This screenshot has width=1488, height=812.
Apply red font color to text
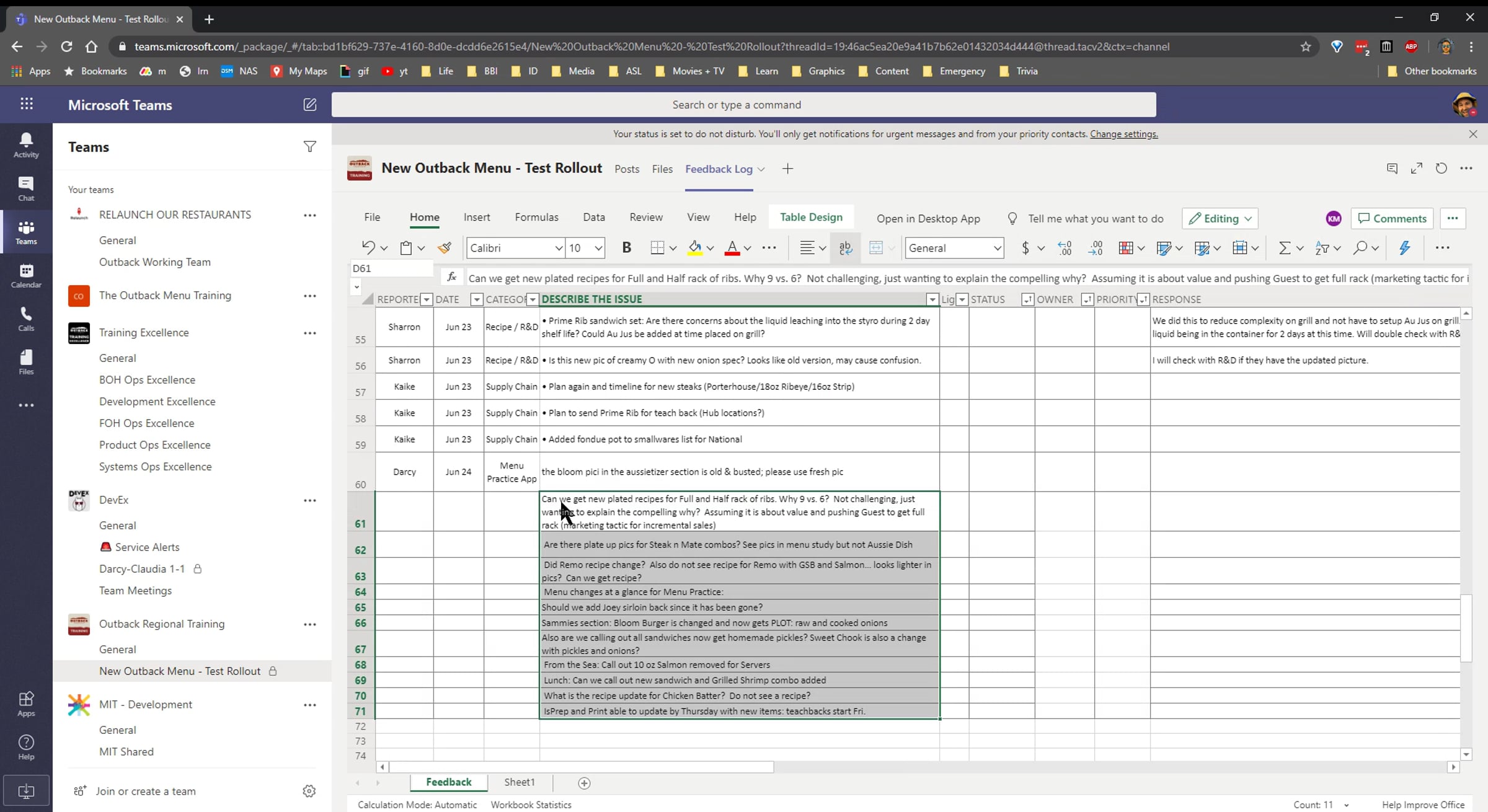click(732, 248)
